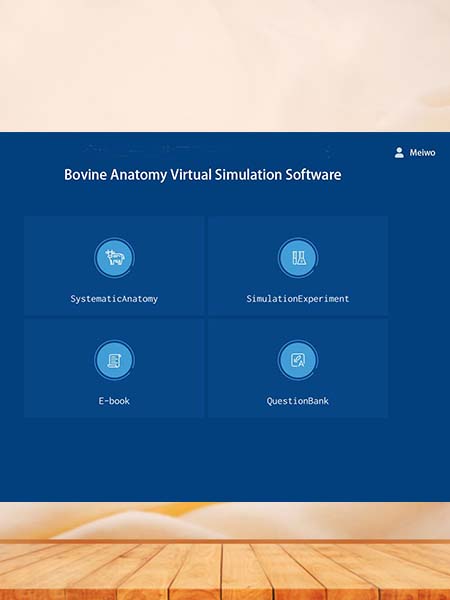Open the Meiwo account name
This screenshot has height=600, width=450.
click(422, 153)
